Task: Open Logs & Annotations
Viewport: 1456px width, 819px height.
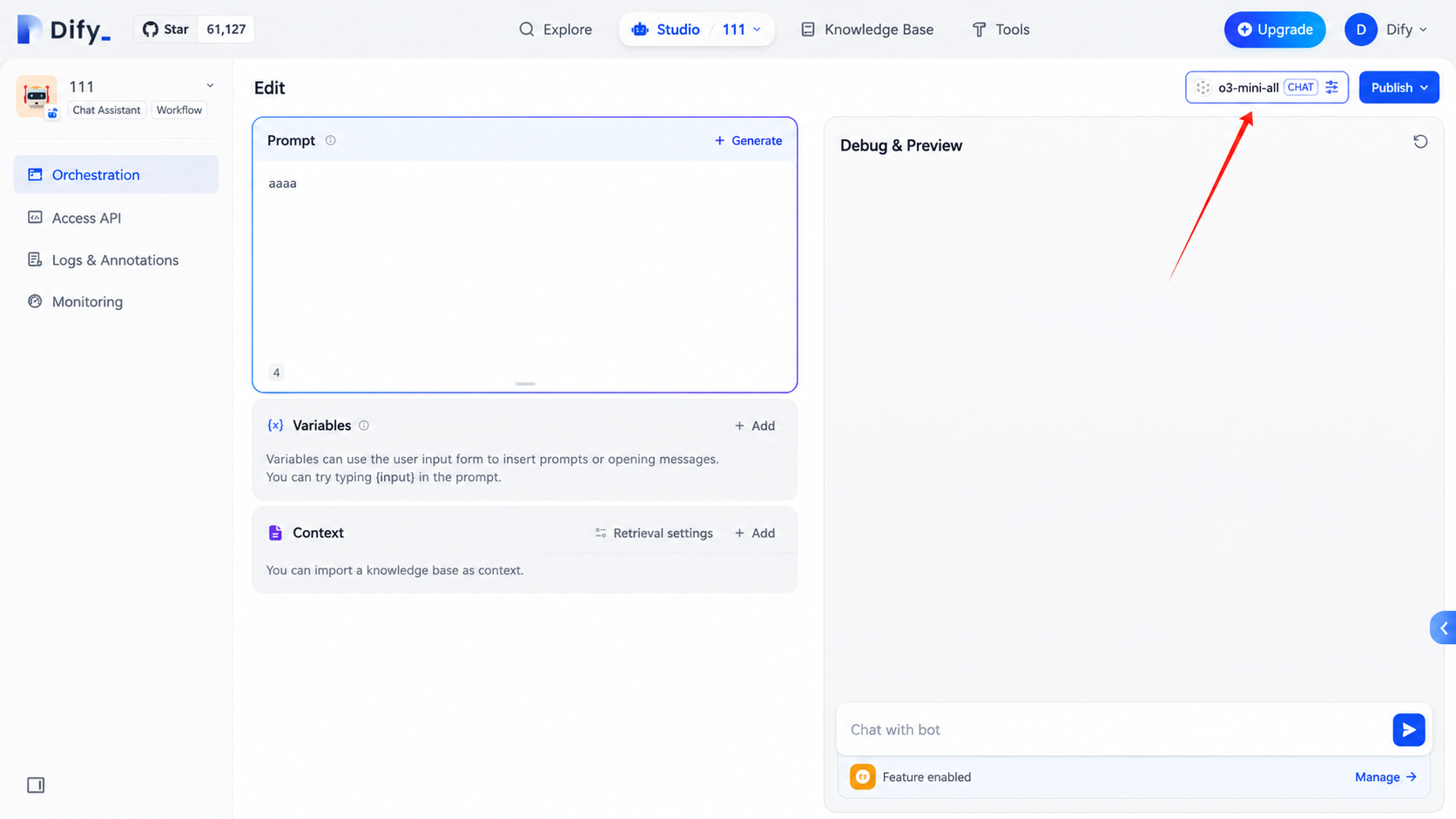Action: [x=116, y=260]
